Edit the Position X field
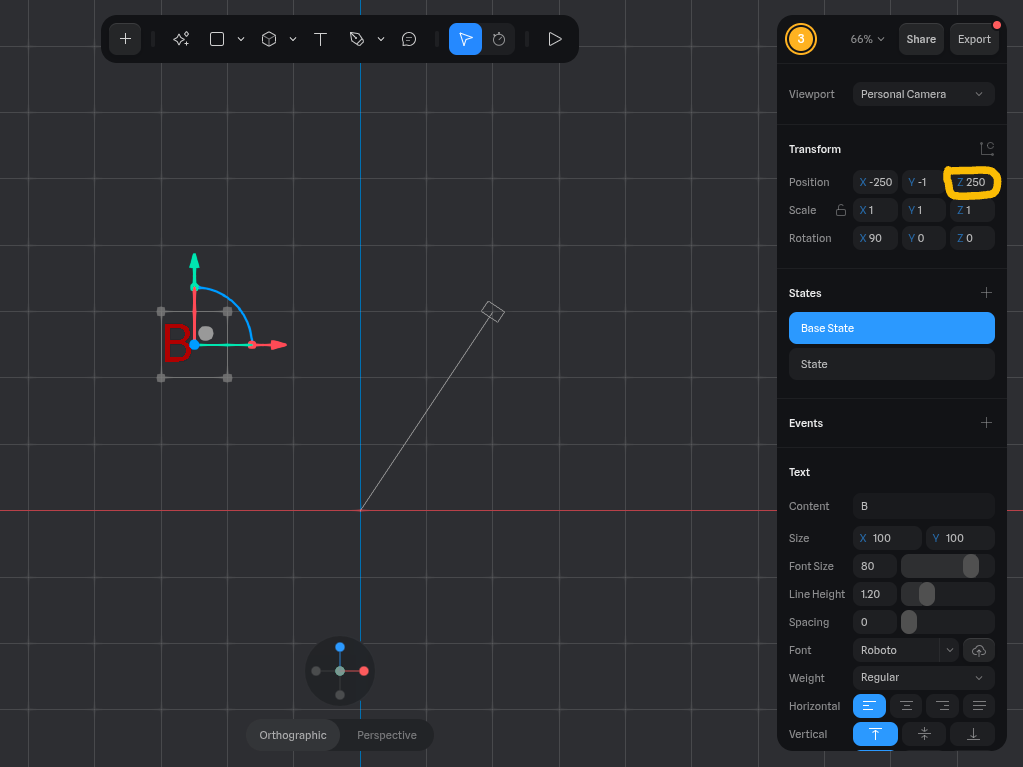 coord(875,182)
